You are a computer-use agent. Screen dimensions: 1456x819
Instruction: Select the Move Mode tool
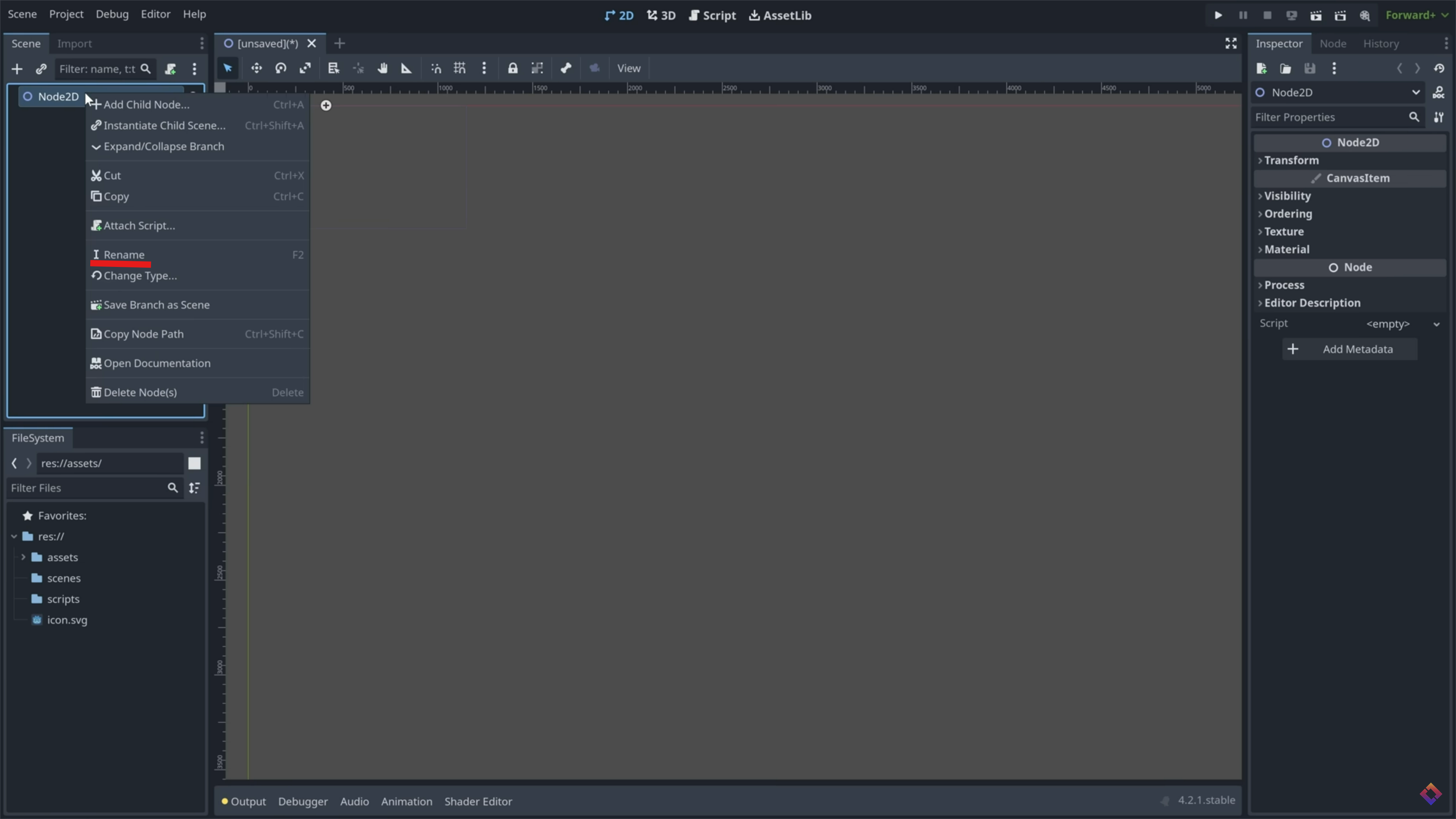point(256,68)
